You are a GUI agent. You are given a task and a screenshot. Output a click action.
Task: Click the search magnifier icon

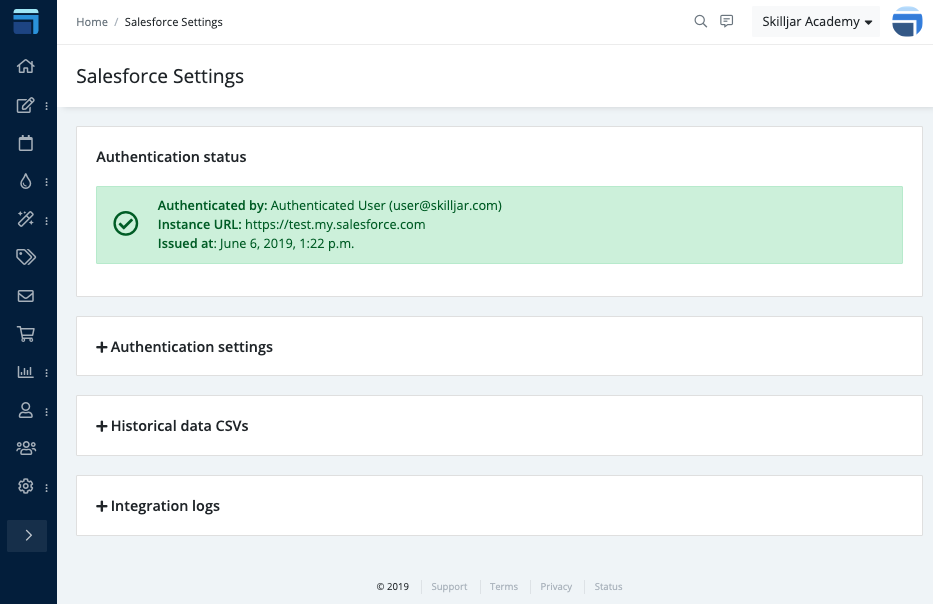[x=701, y=21]
